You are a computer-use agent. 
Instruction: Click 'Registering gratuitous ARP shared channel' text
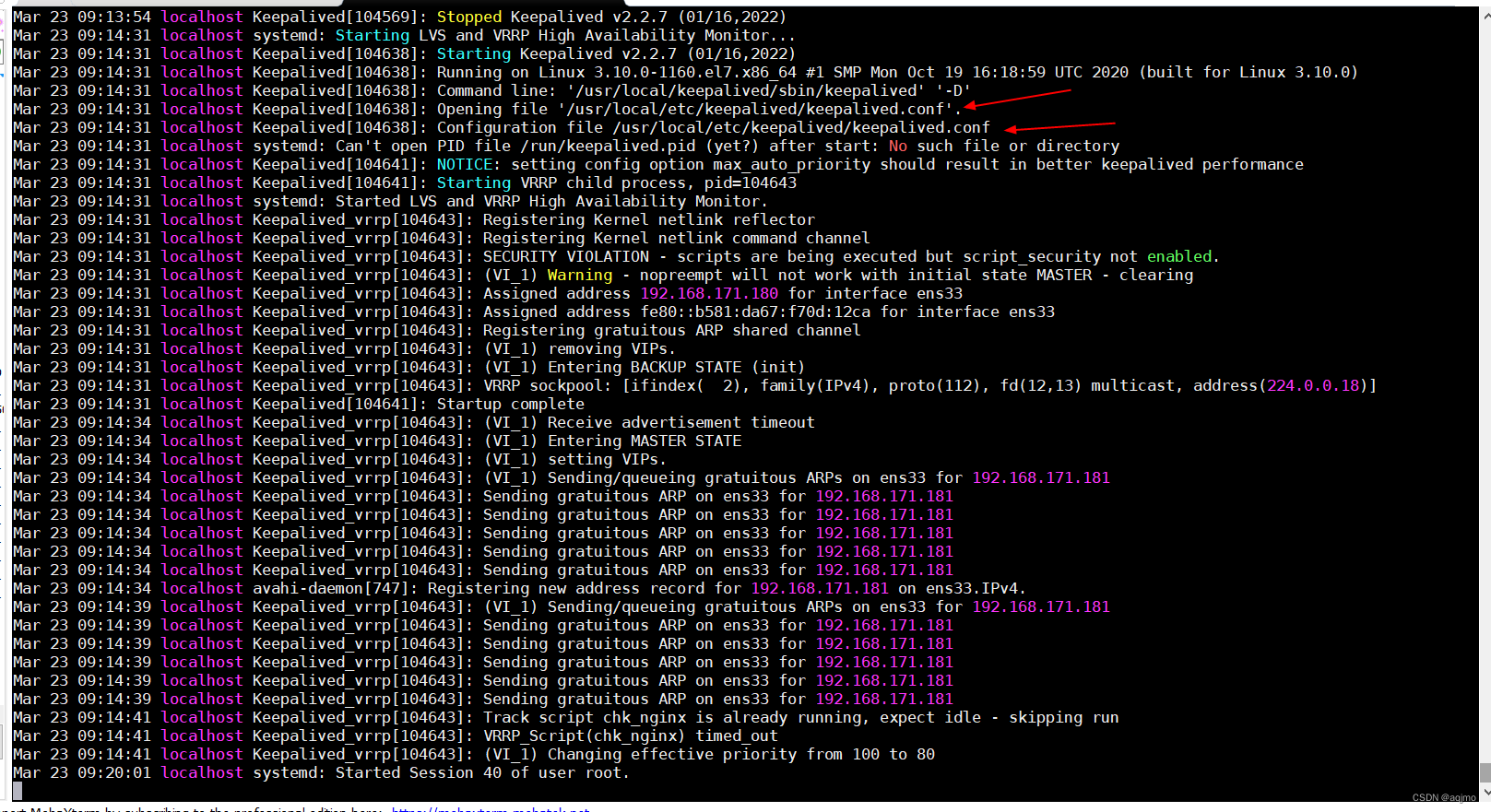(x=671, y=330)
